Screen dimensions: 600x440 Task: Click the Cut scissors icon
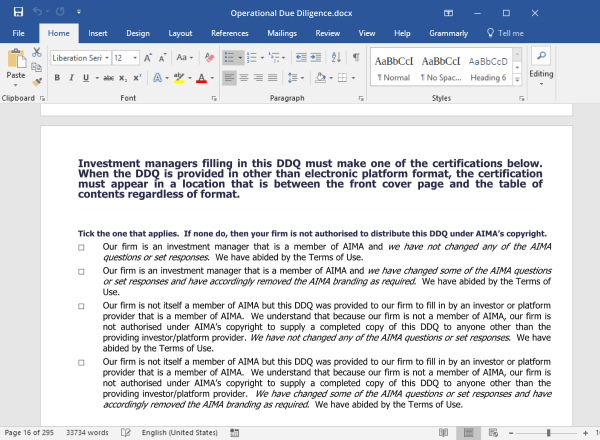(x=37, y=52)
